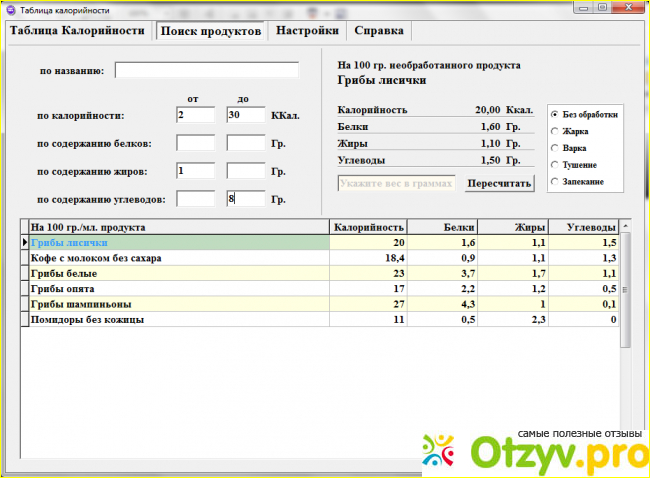Click the по названию search field
This screenshot has width=650, height=478.
coord(207,70)
